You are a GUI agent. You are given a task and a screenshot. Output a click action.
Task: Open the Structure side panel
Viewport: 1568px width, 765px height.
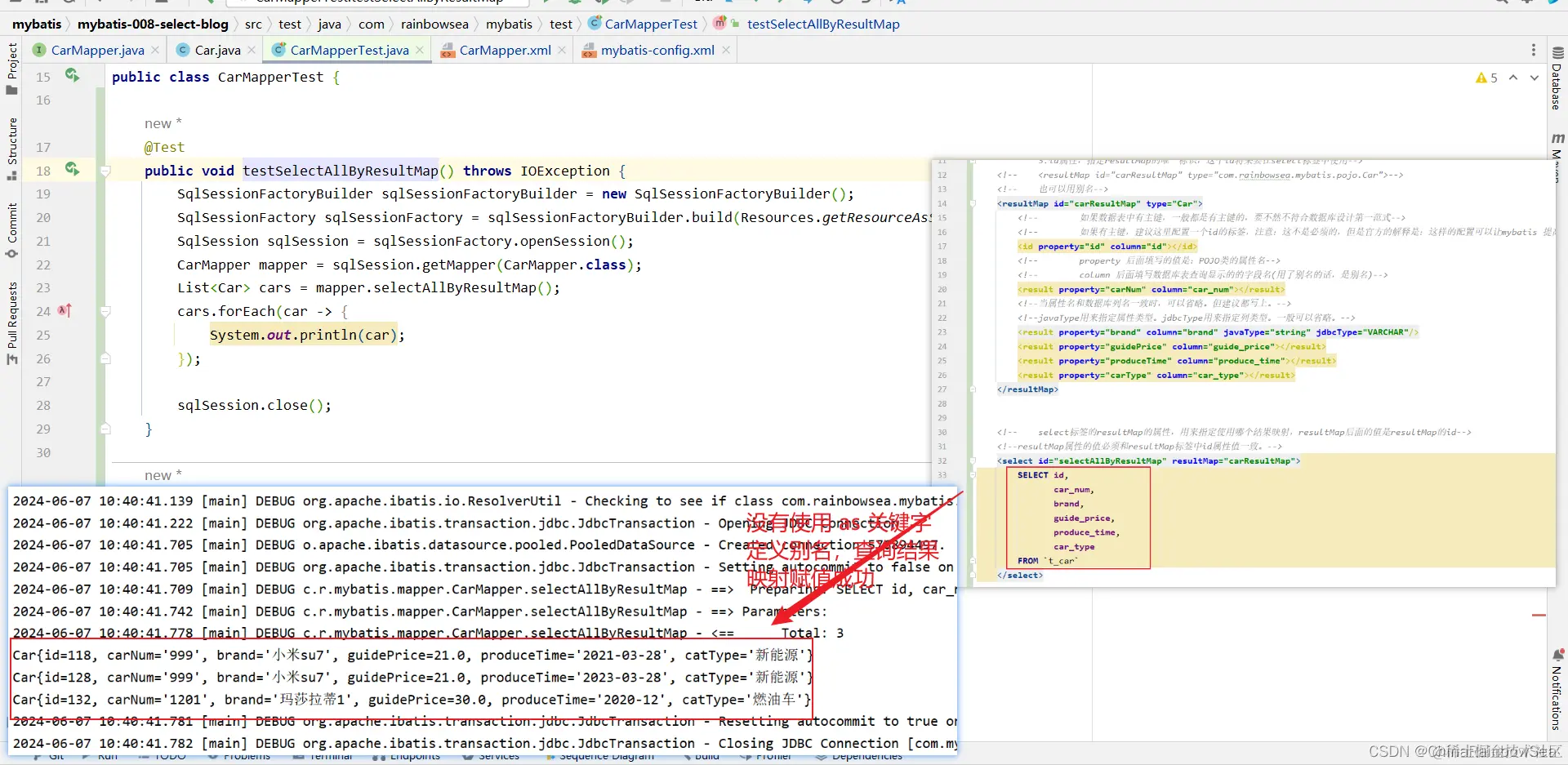pyautogui.click(x=11, y=149)
